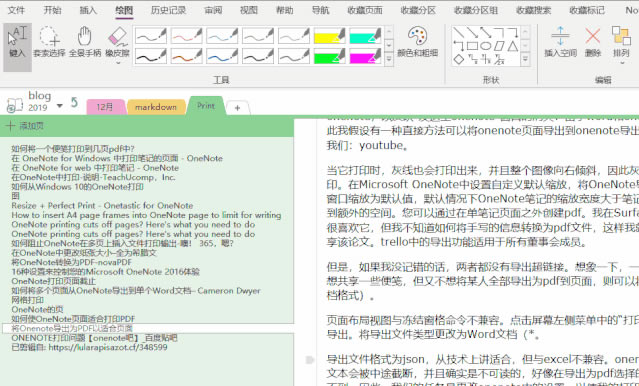Pick the thin red pen
Viewport: 639px width, 386px height.
pyautogui.click(x=187, y=36)
